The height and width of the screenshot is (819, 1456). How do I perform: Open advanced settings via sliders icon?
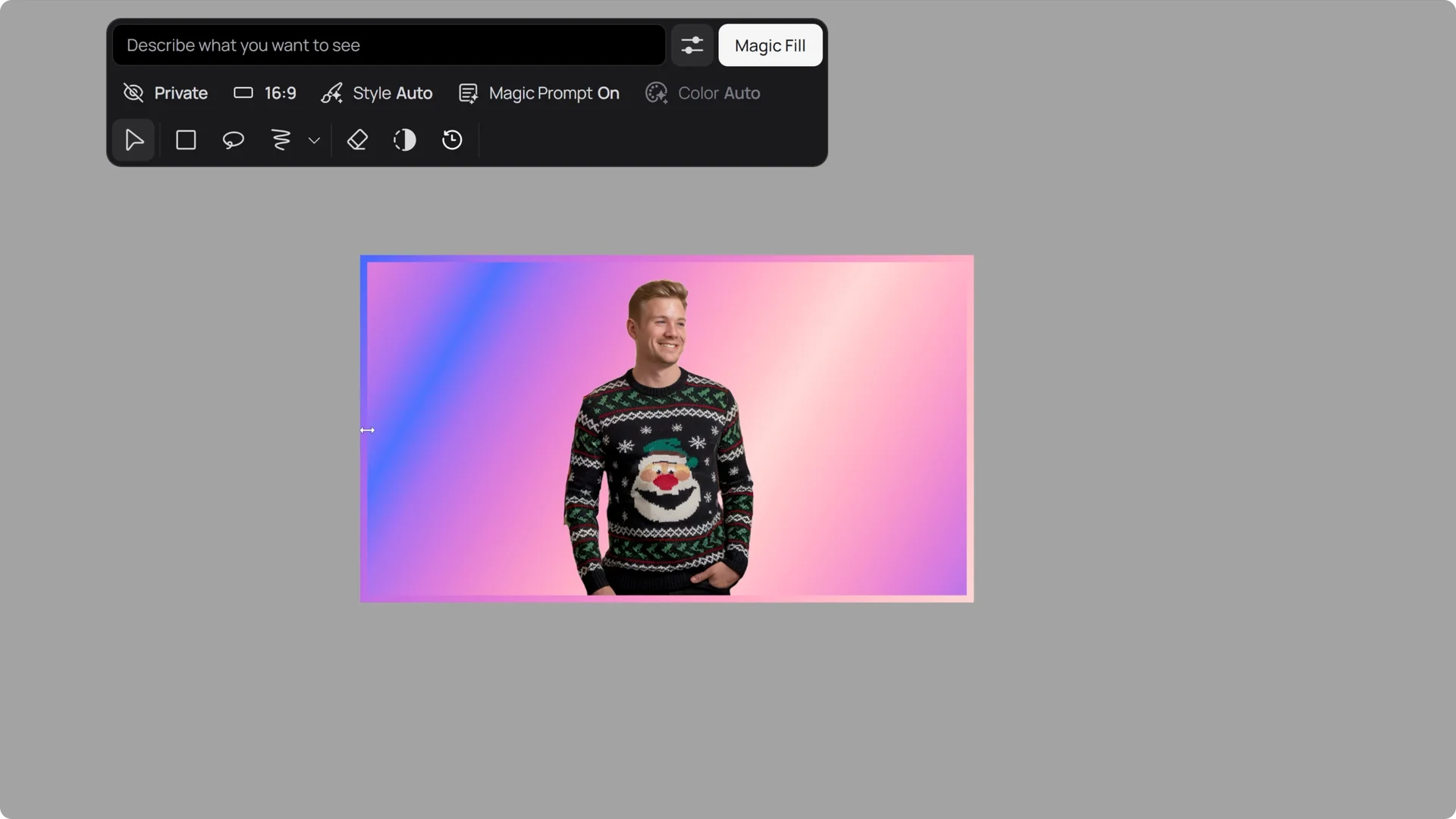(692, 45)
